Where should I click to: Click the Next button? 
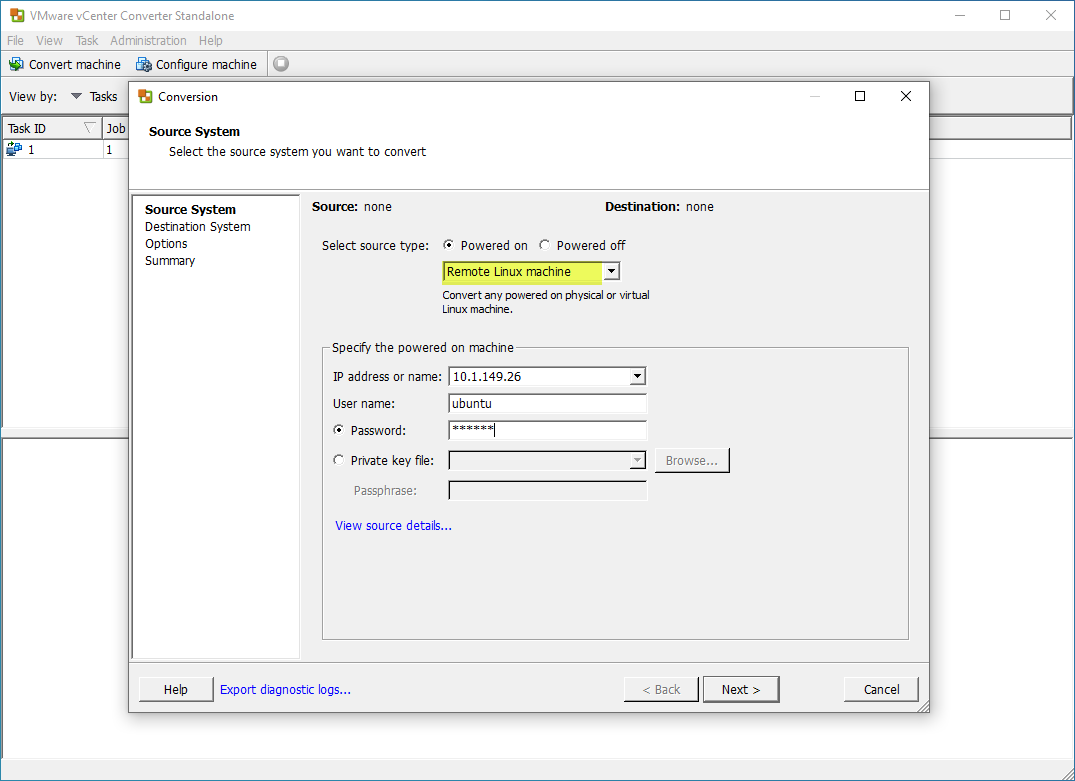[740, 689]
